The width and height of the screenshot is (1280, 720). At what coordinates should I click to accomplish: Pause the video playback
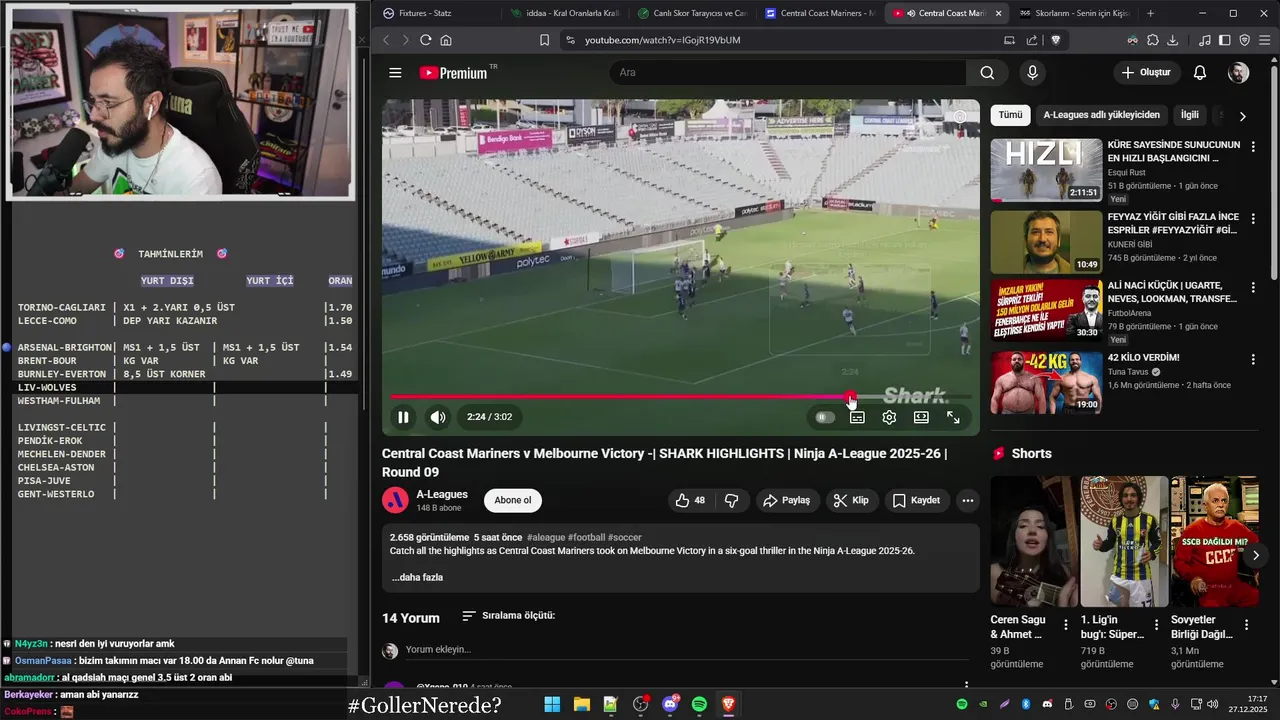[403, 417]
